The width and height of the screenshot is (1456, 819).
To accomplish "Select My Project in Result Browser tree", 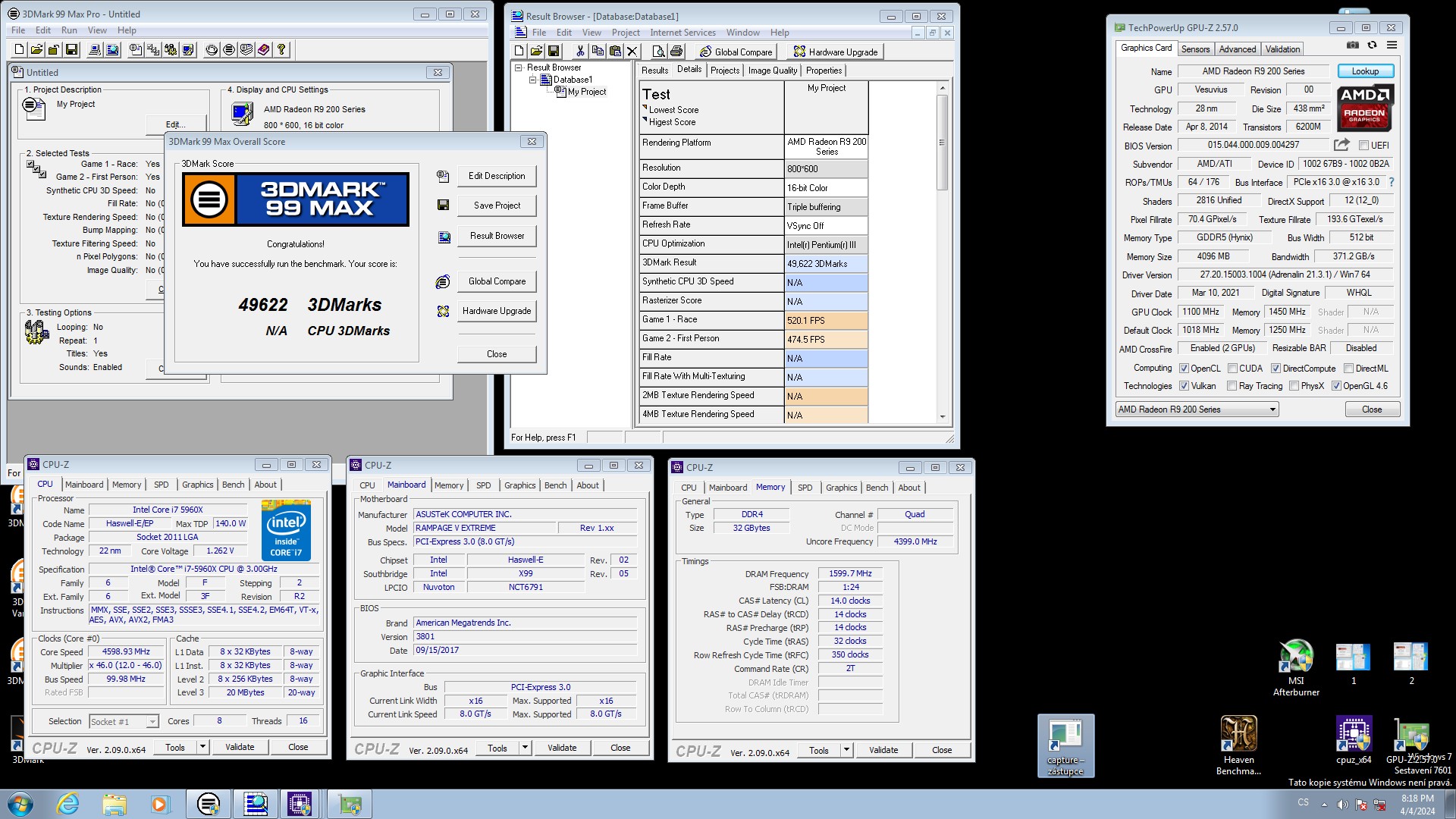I will tap(587, 92).
